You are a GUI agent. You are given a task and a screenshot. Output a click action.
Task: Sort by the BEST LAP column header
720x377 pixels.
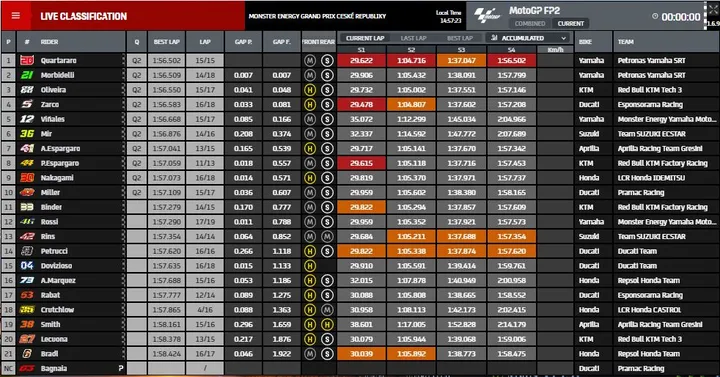pos(166,42)
